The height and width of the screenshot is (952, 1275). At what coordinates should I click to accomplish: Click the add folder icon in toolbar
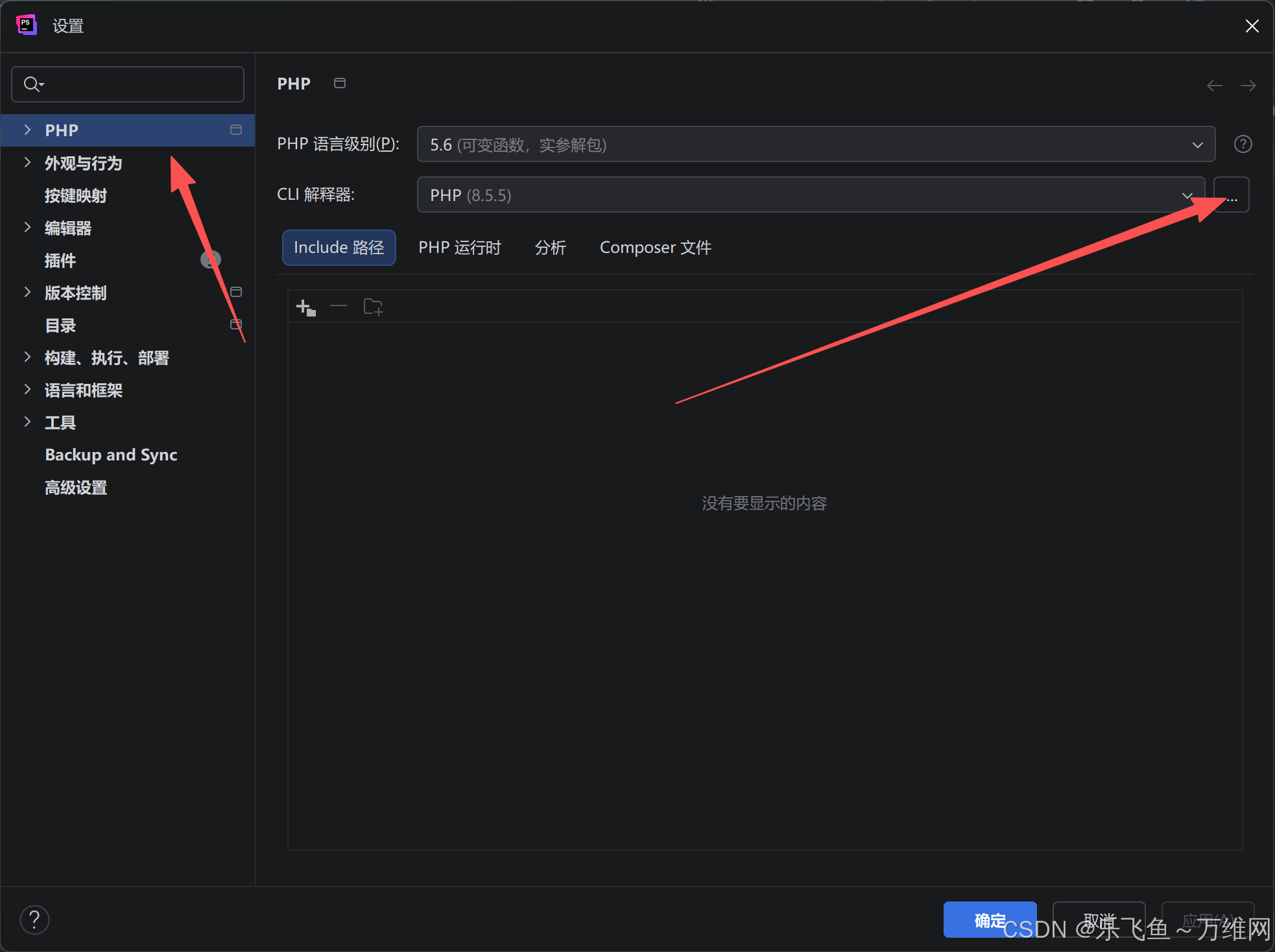[x=373, y=307]
